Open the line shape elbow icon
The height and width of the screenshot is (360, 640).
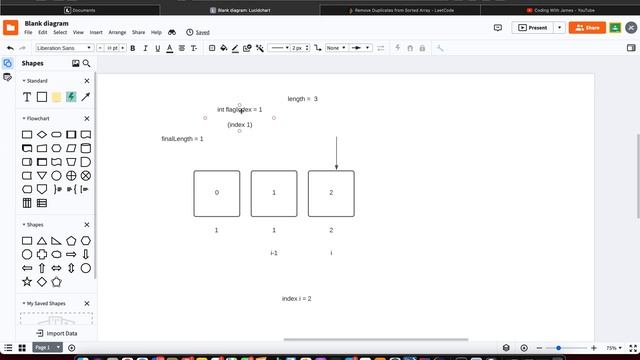tap(318, 48)
